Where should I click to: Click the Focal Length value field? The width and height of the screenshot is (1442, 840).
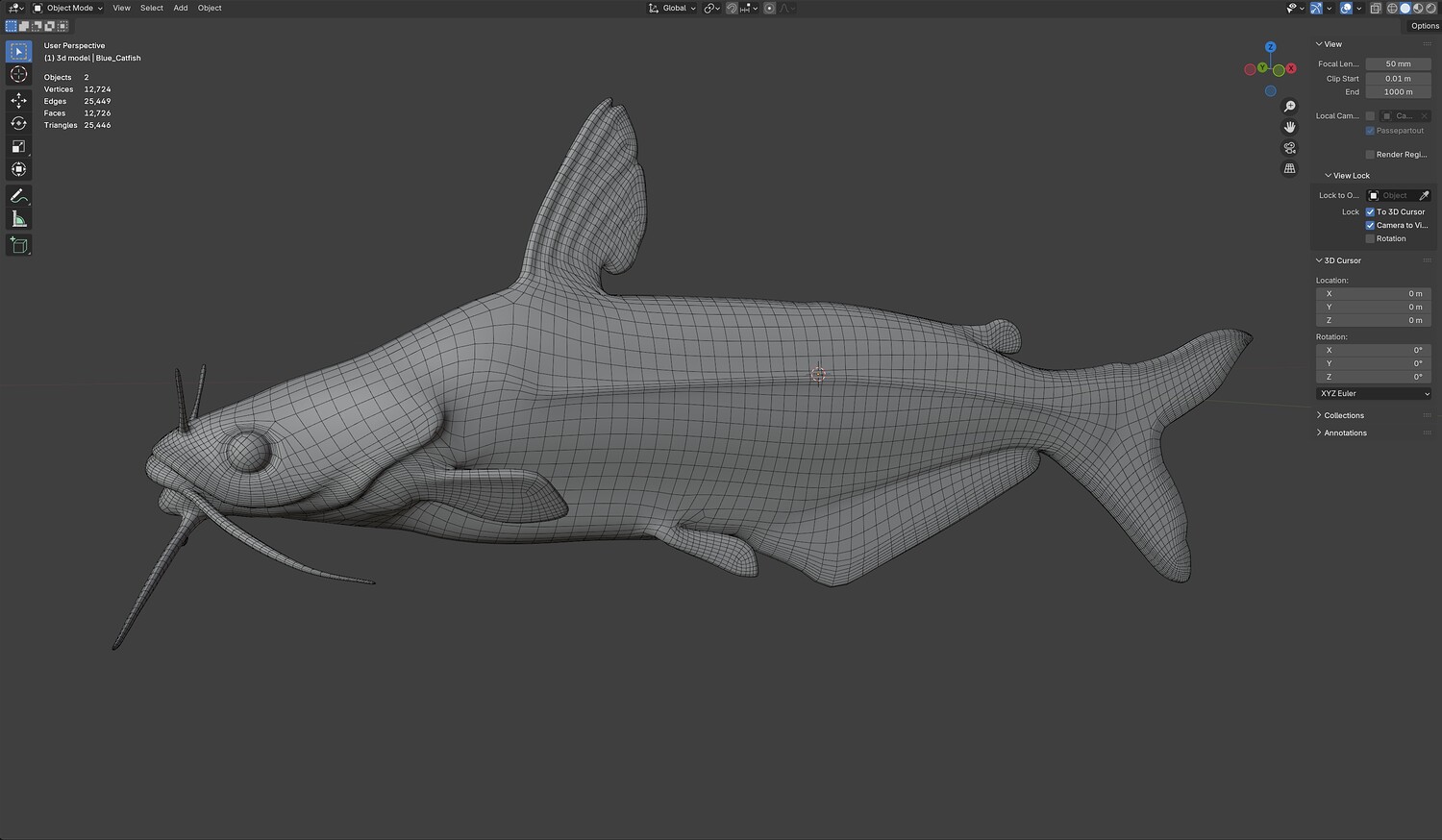click(x=1398, y=64)
